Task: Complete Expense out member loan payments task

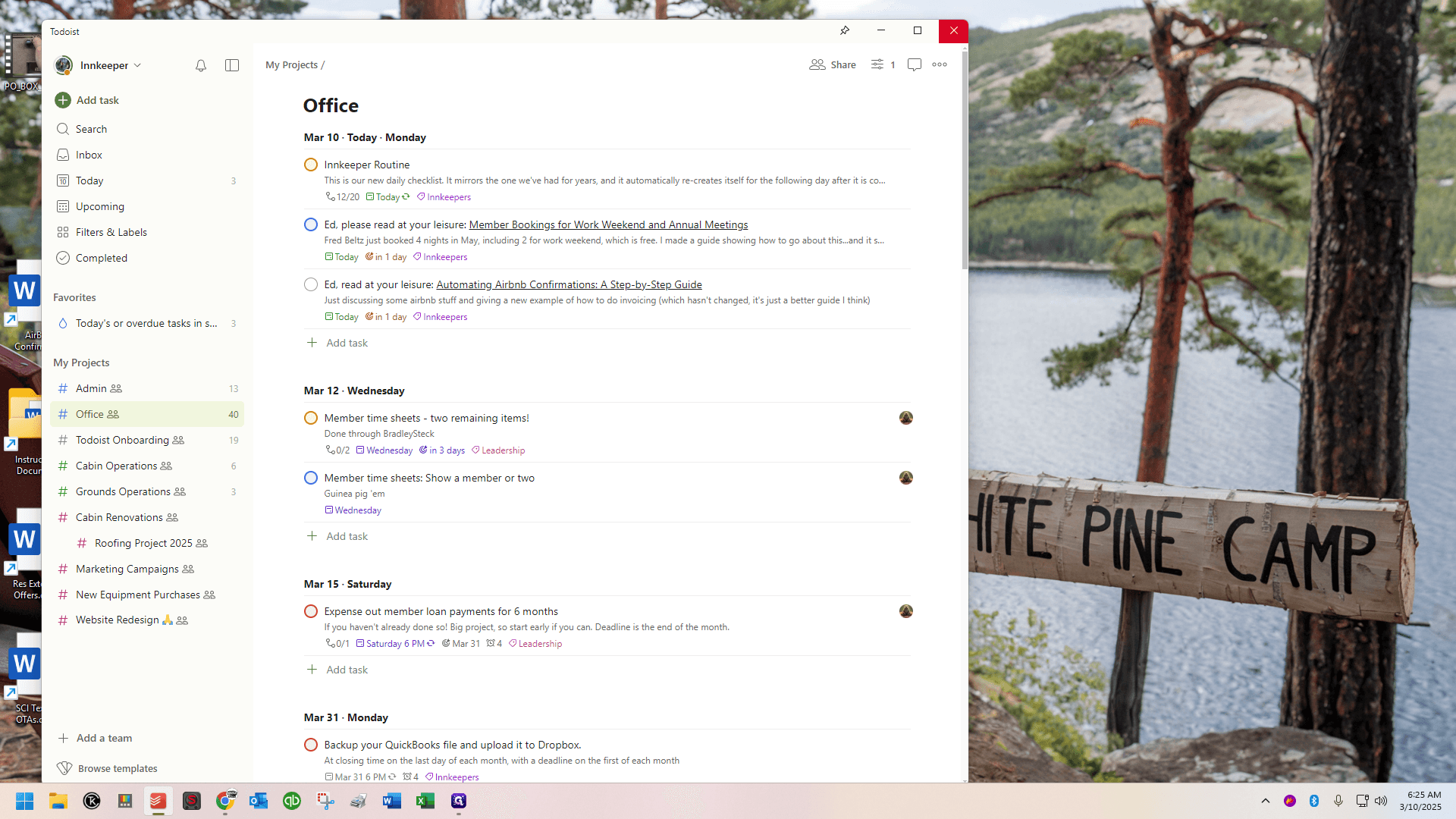Action: click(311, 611)
